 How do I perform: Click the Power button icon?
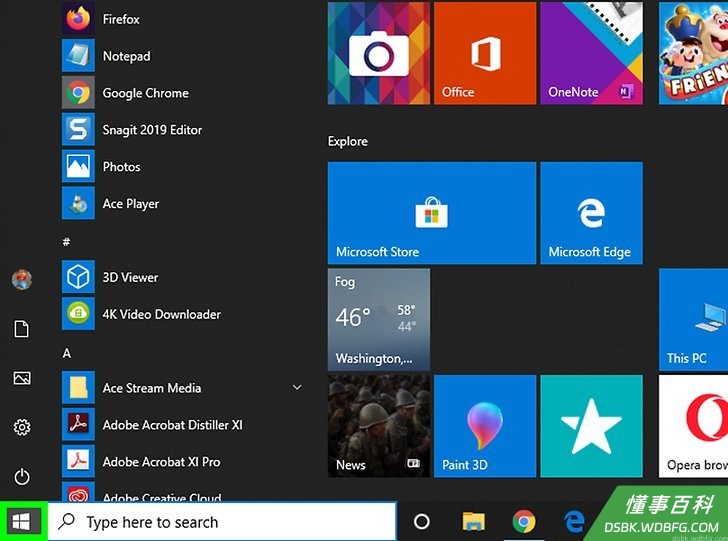point(22,477)
